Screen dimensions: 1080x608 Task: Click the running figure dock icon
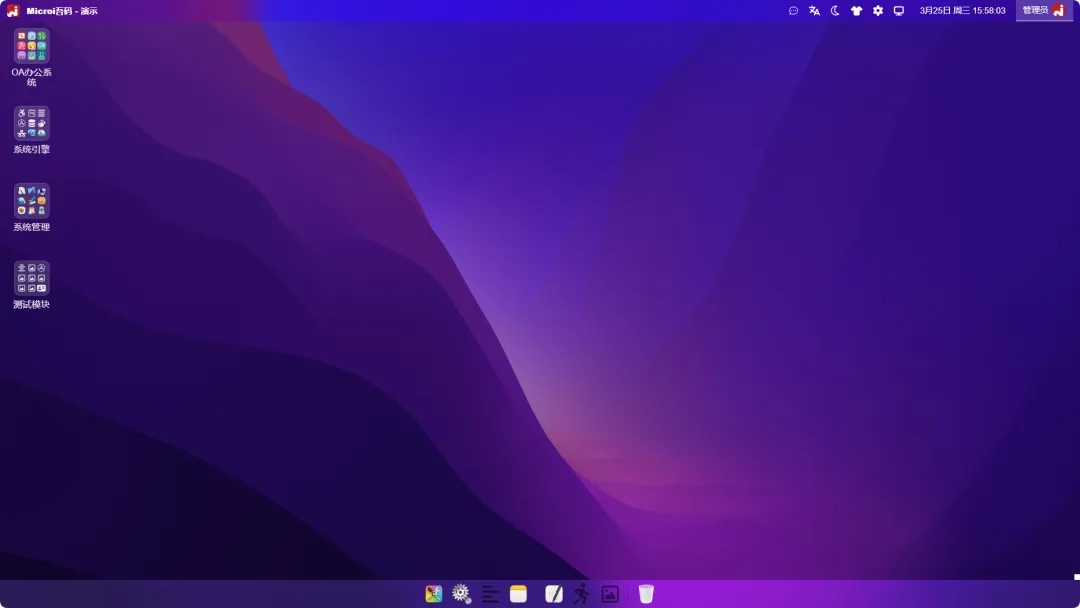click(582, 594)
